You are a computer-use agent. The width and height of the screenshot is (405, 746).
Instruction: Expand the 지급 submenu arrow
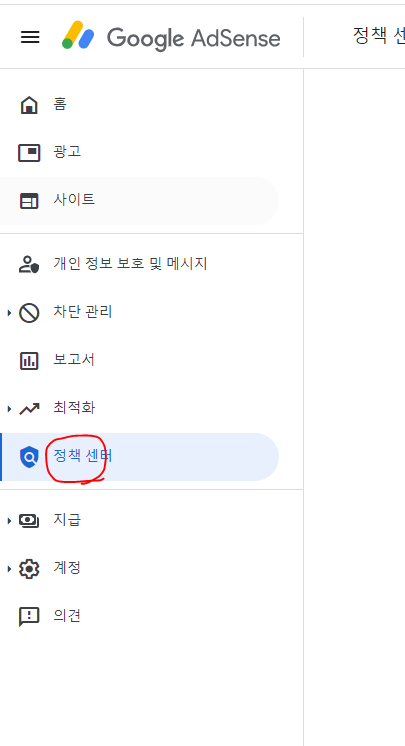coord(9,520)
